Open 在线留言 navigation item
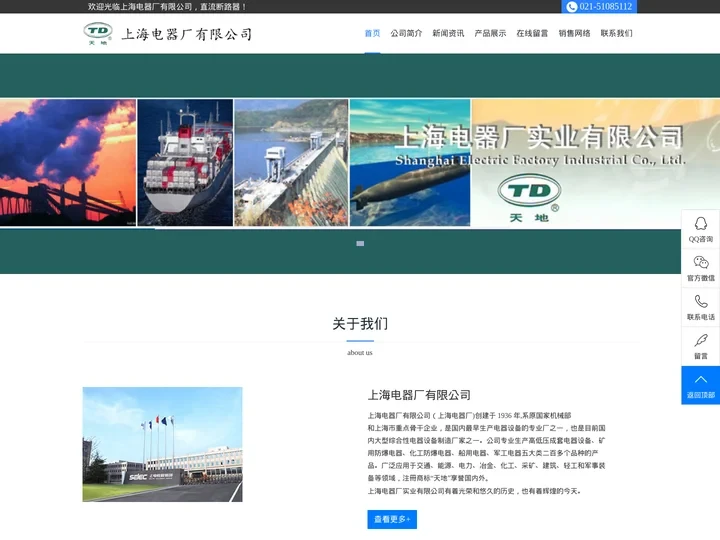This screenshot has width=720, height=540. click(532, 33)
